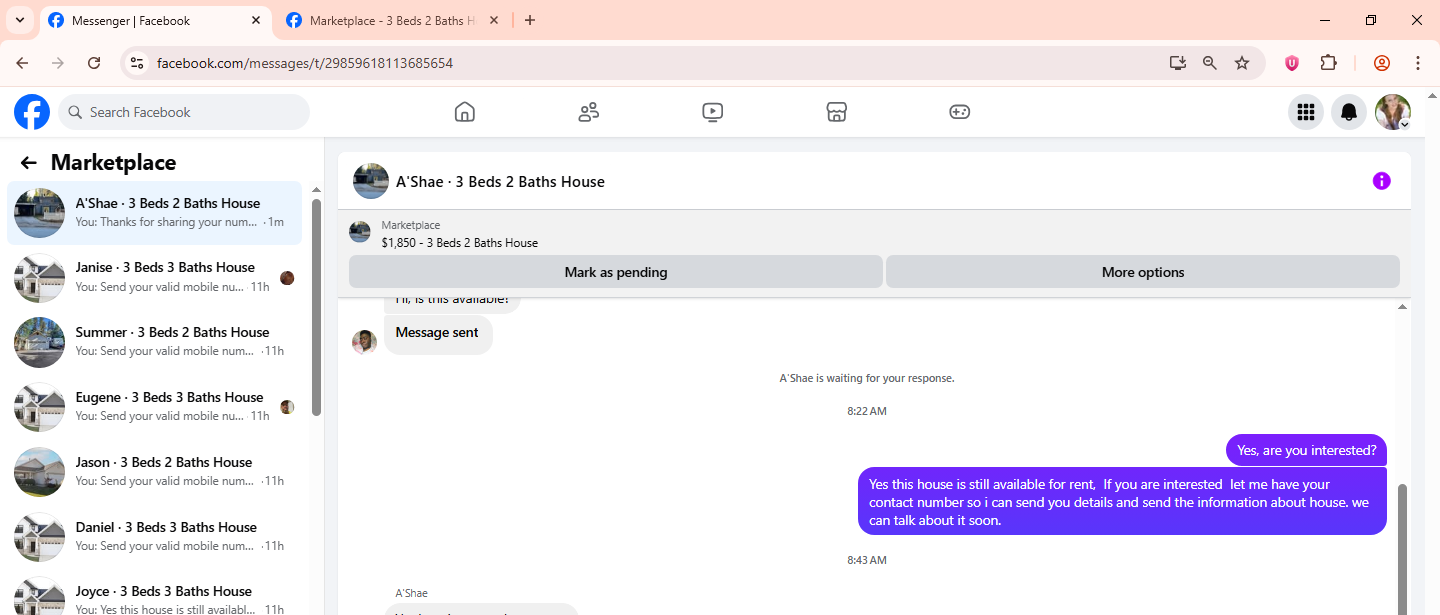Open Summer · 3 Beds 2 Baths House conversation
This screenshot has height=615, width=1440.
tap(154, 342)
